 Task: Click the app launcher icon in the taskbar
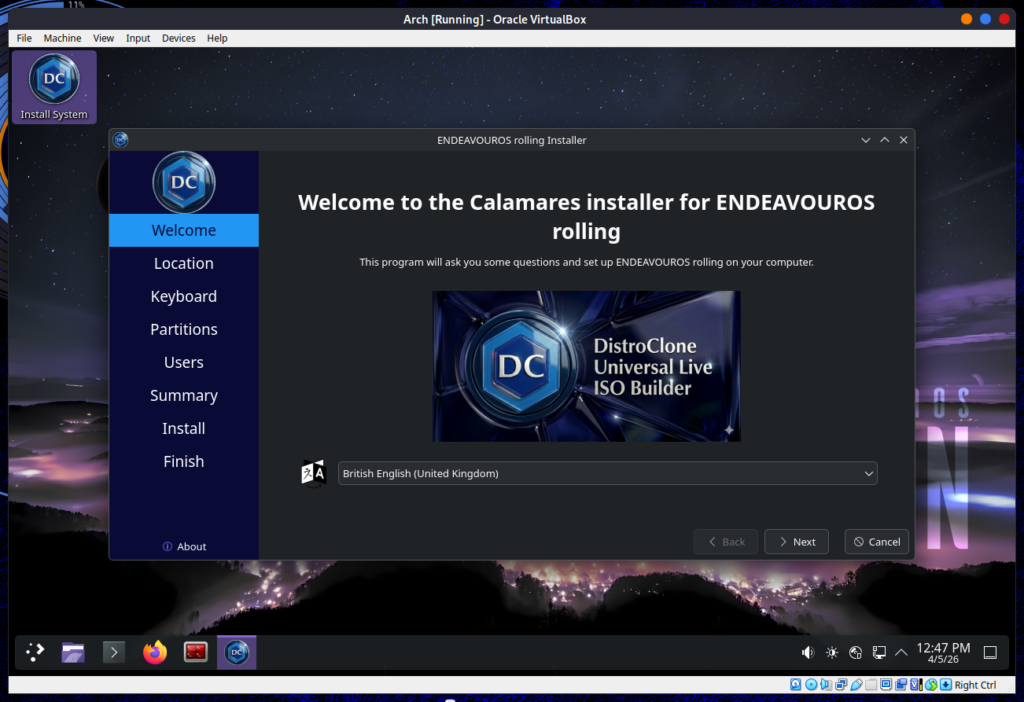coord(33,652)
